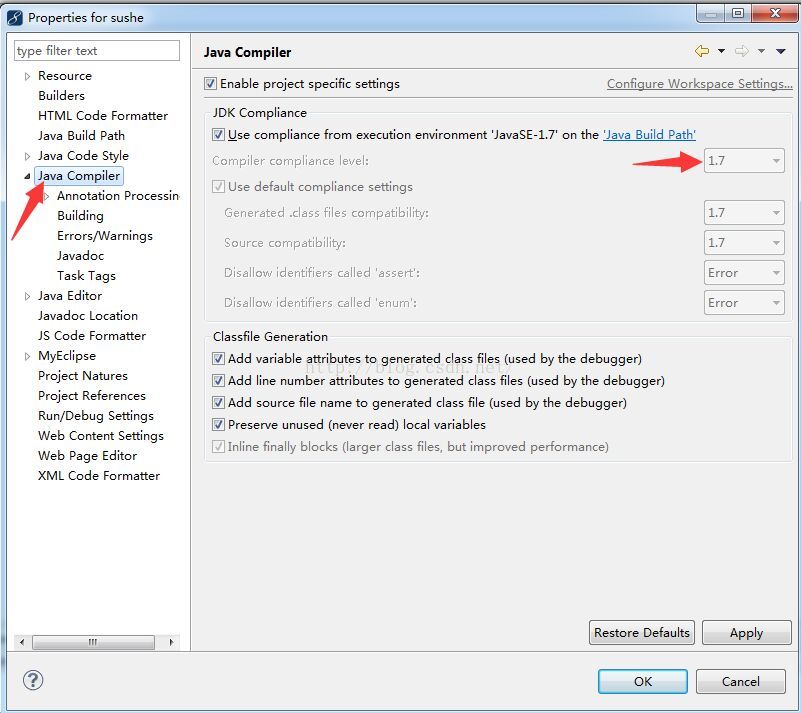The height and width of the screenshot is (713, 801).
Task: Select Project References tree item
Action: pyautogui.click(x=92, y=395)
